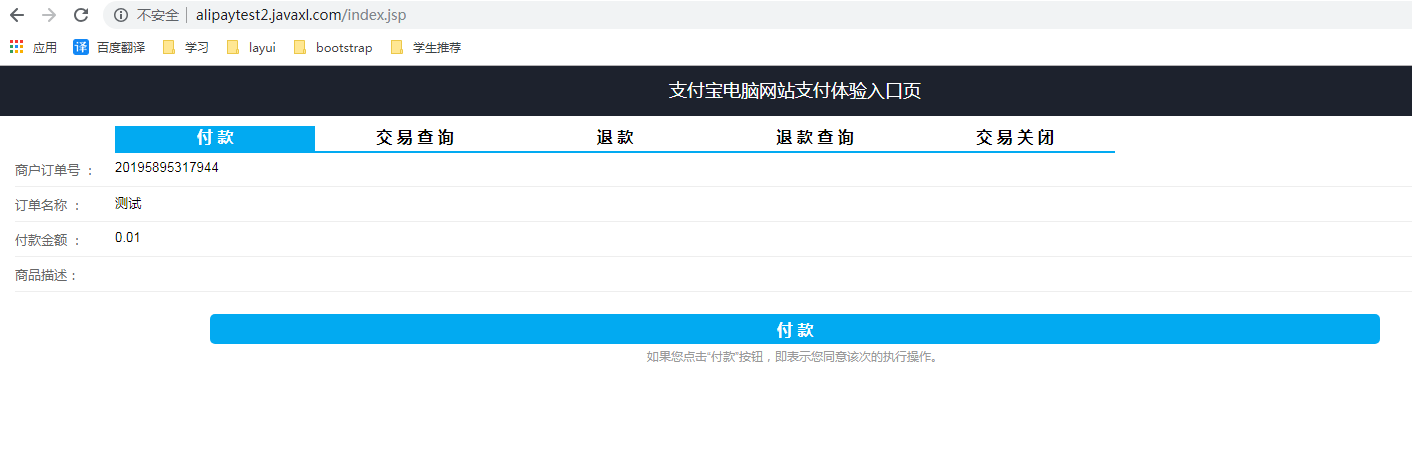Screen dimensions: 1412x468
Task: Click the 不安全 security warning text
Action: (x=158, y=15)
